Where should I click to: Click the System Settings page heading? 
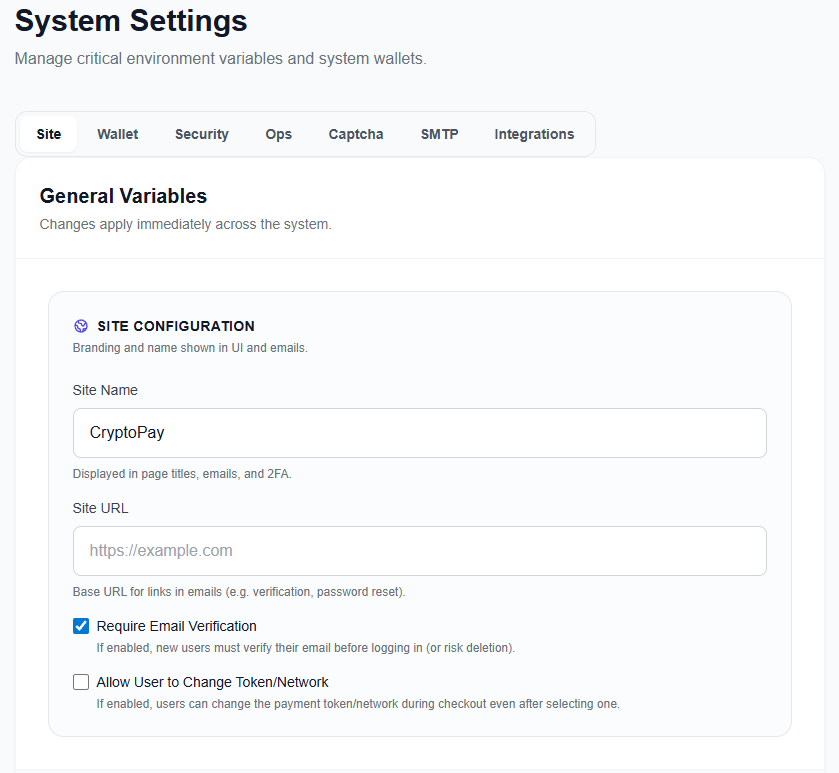(x=131, y=20)
